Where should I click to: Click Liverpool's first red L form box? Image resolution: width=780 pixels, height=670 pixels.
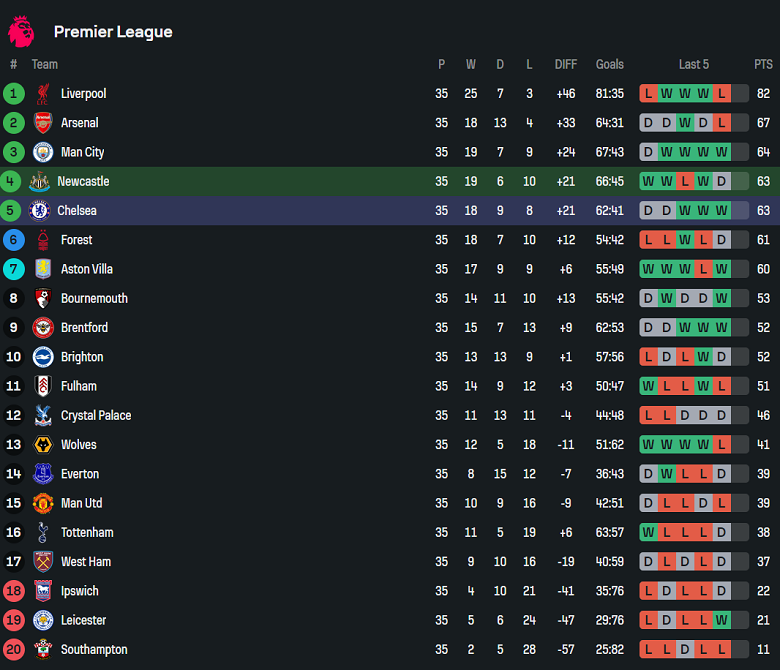(649, 94)
